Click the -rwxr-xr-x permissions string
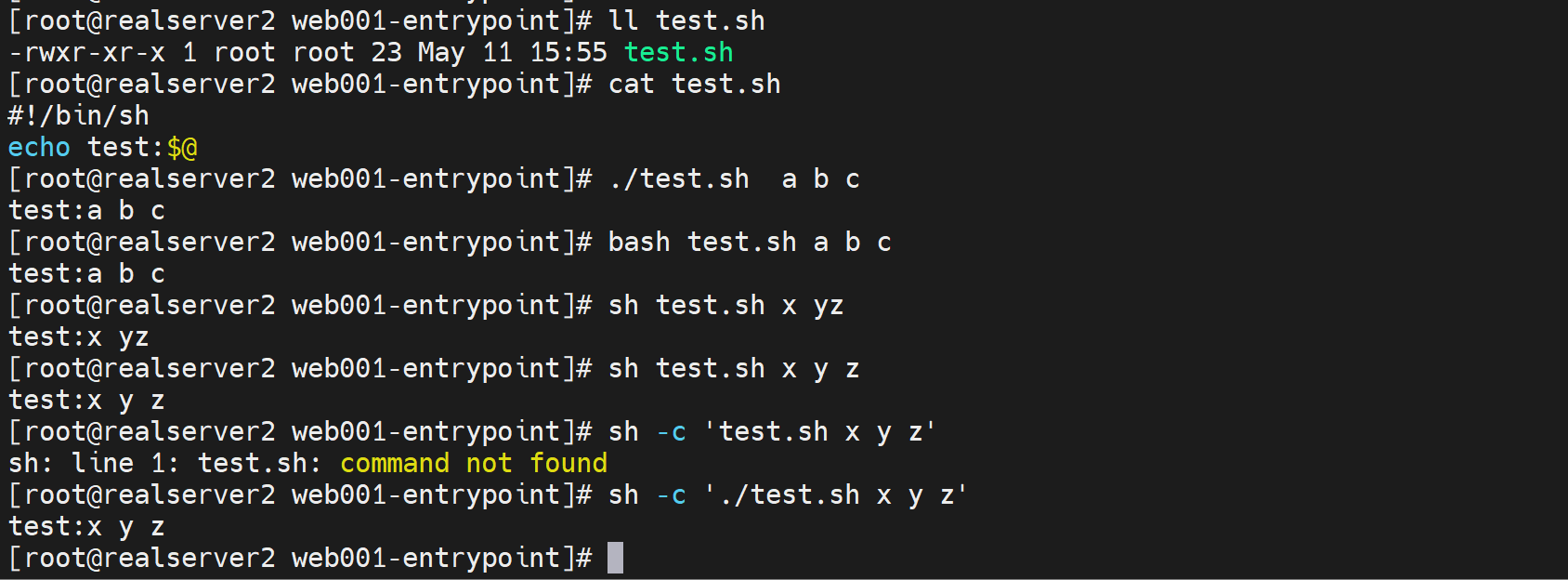The image size is (1568, 580). point(86,53)
